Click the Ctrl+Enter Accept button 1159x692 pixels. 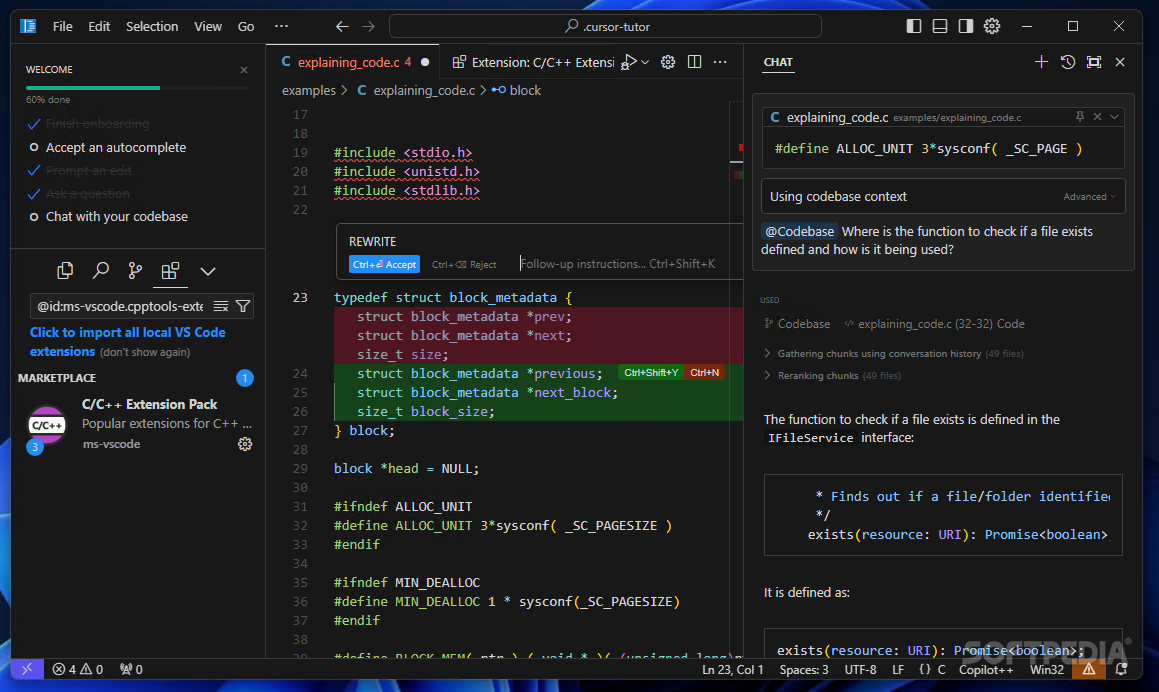pos(384,264)
